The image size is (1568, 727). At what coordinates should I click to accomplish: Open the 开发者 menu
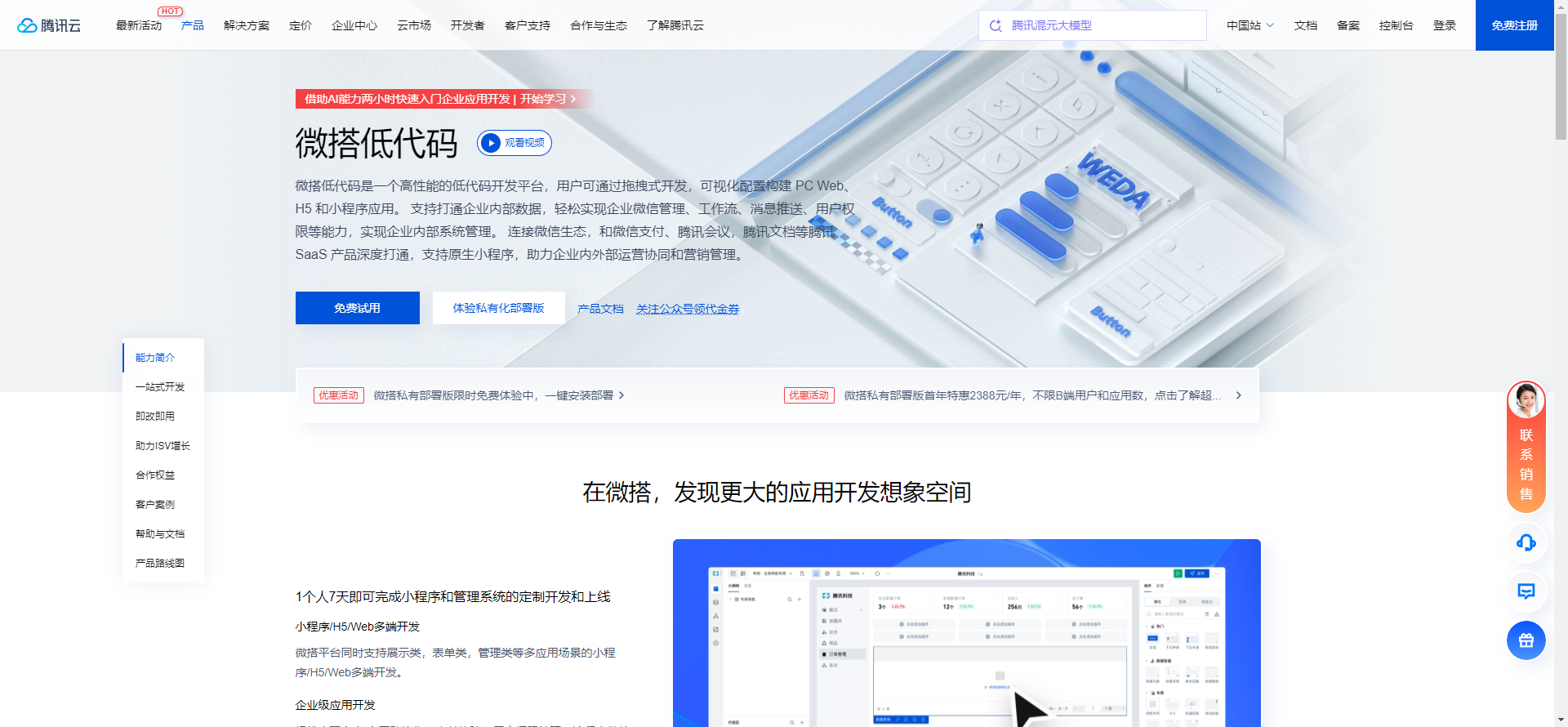pyautogui.click(x=468, y=25)
